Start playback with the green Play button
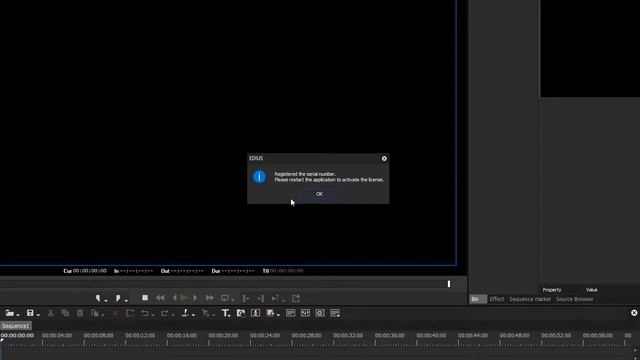This screenshot has height=360, width=640. pos(184,298)
